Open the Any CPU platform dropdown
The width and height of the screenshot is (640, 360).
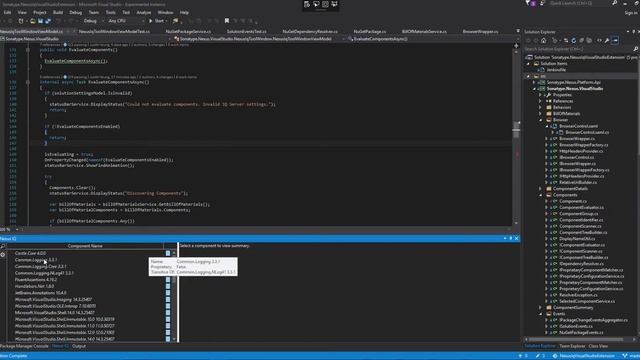tap(126, 21)
